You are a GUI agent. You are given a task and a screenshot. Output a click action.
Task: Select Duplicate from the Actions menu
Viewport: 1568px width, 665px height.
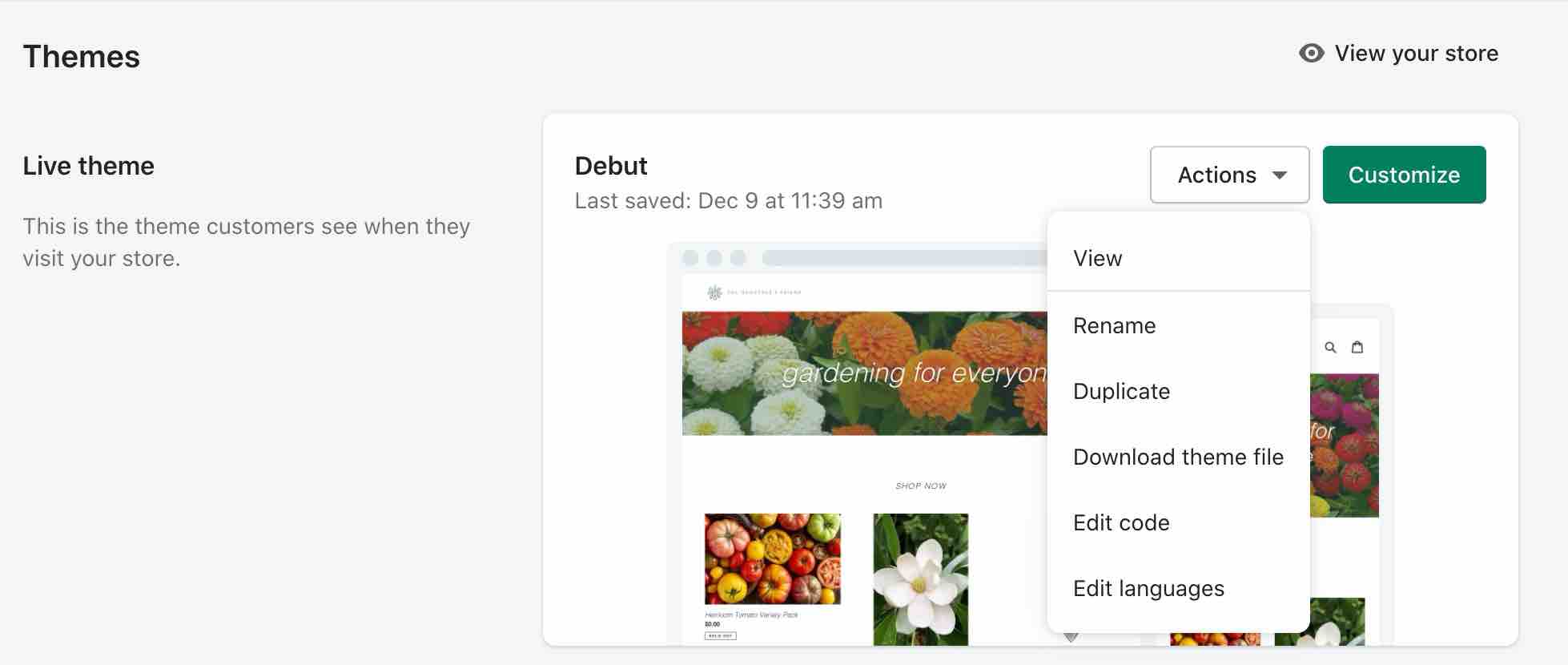(1121, 391)
